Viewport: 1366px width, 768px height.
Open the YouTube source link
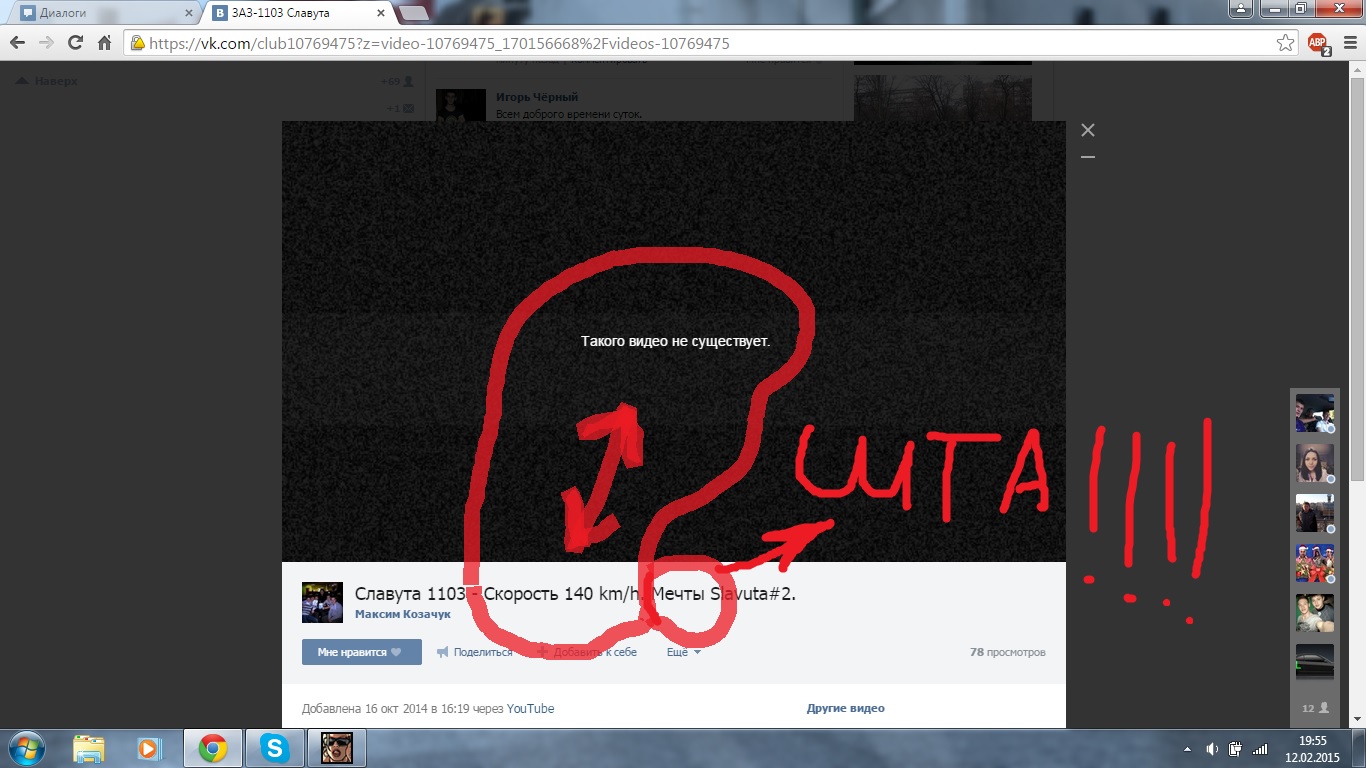[530, 708]
